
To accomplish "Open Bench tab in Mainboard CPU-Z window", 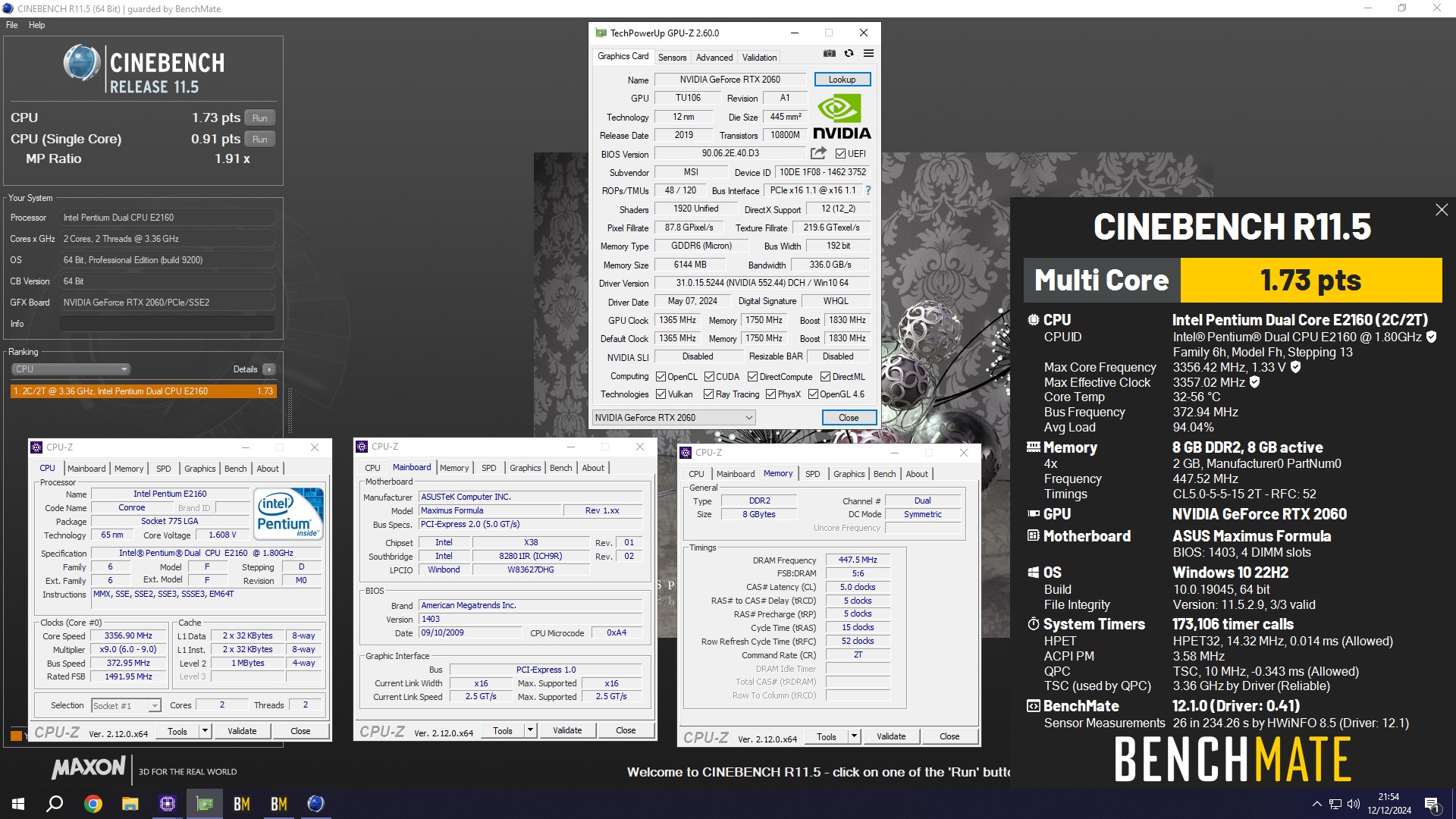I will point(560,468).
